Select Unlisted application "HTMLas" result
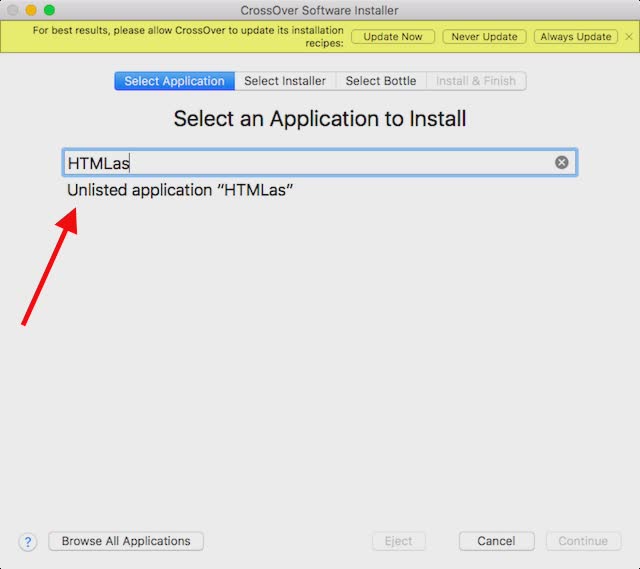The height and width of the screenshot is (569, 640). (x=180, y=190)
